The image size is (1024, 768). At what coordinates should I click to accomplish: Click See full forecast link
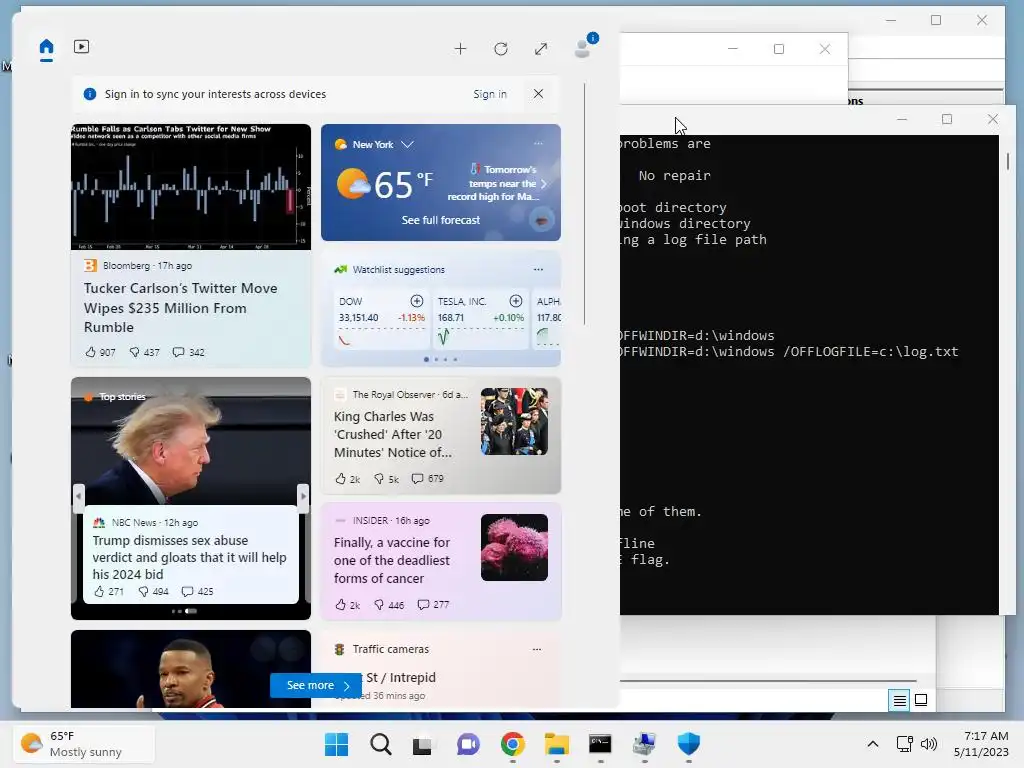[441, 220]
